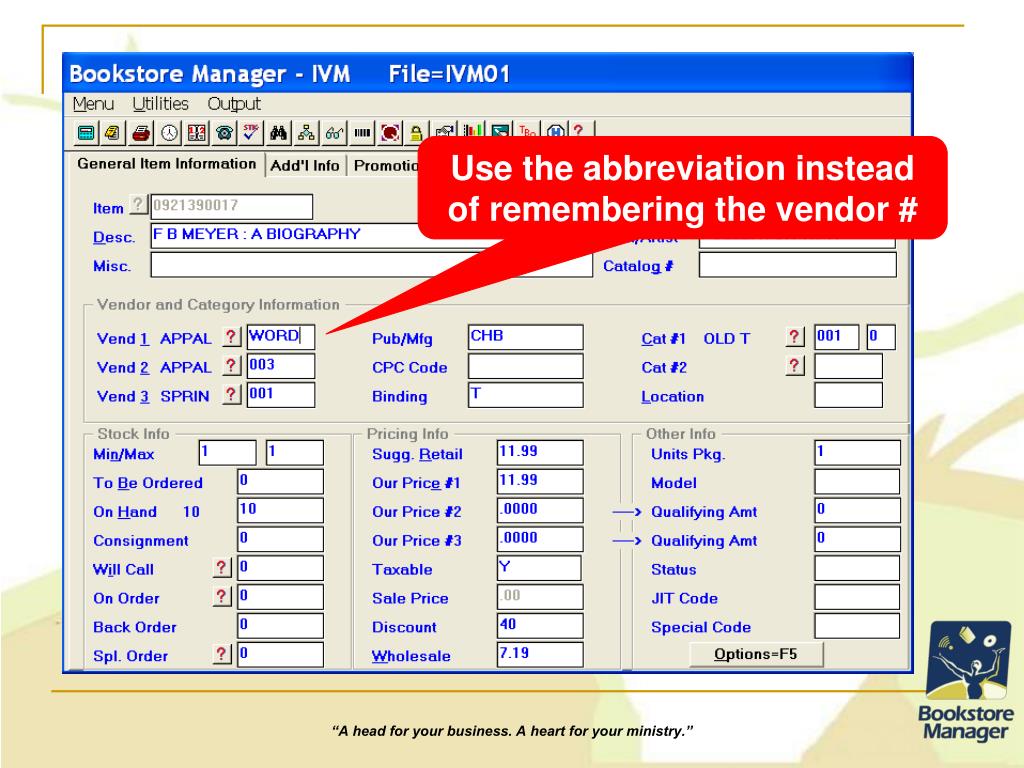Click the STK checkmark toolbar icon
The image size is (1024, 768).
tap(251, 133)
